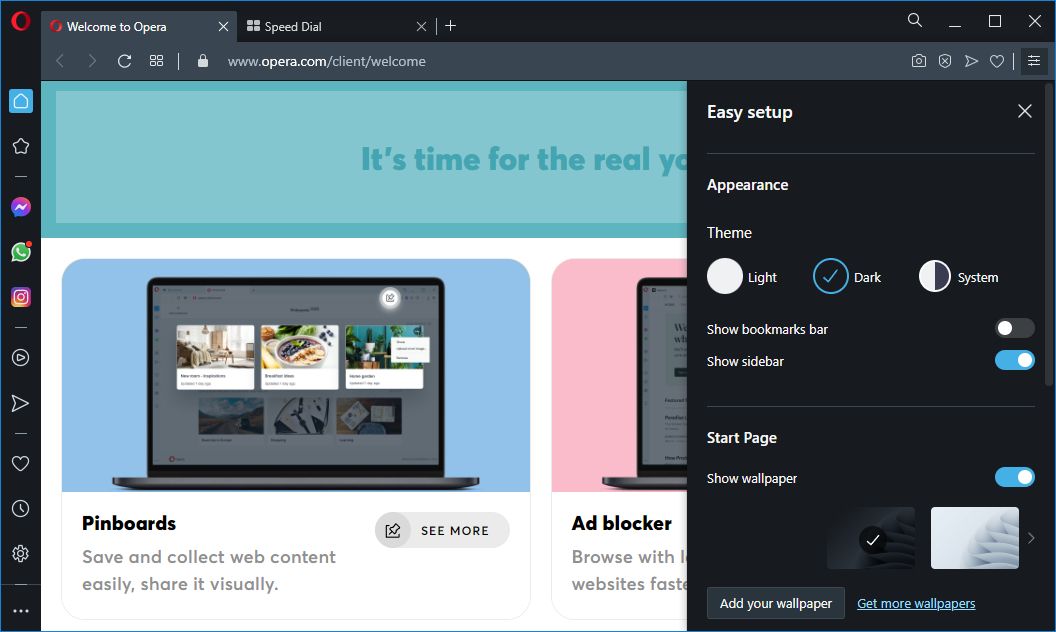Open WhatsApp in the sidebar
The image size is (1056, 632).
(21, 252)
